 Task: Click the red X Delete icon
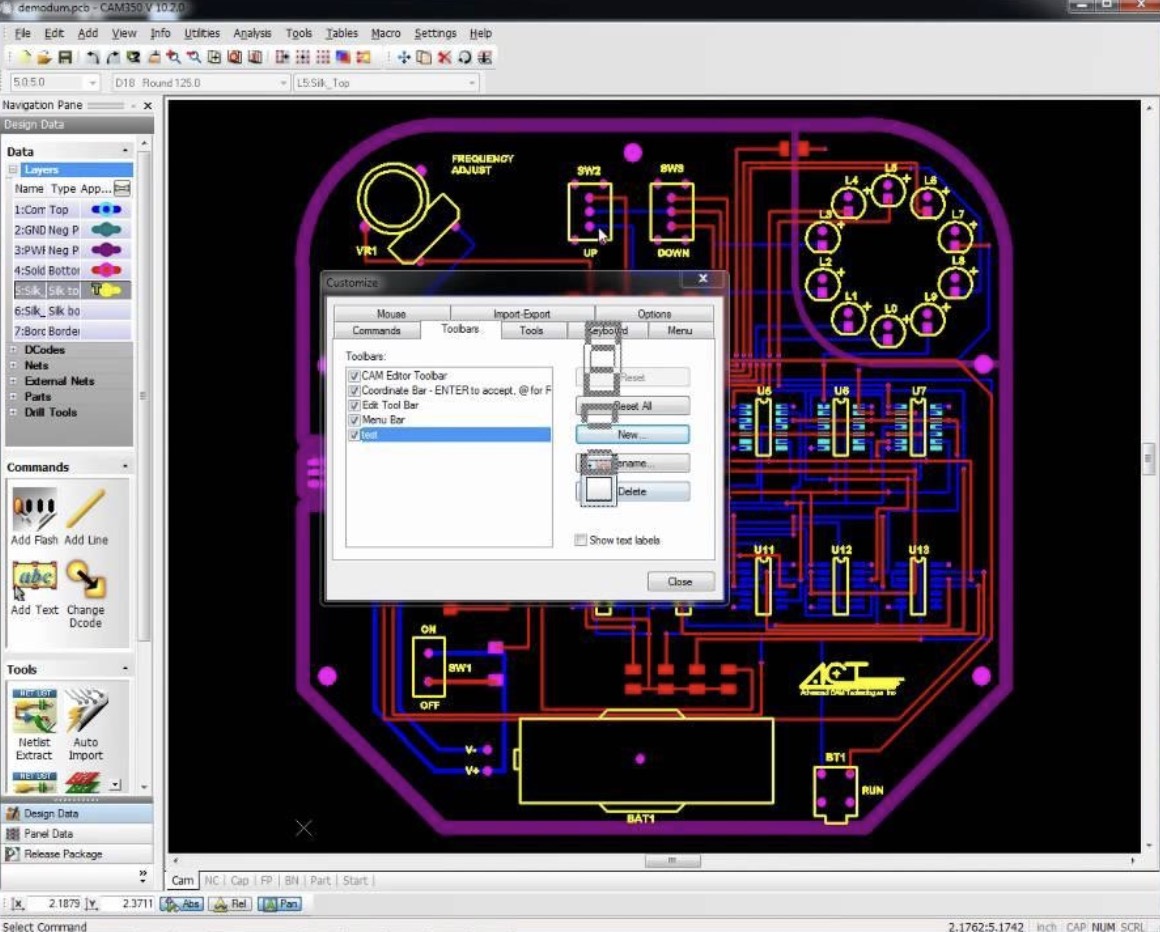(x=445, y=57)
